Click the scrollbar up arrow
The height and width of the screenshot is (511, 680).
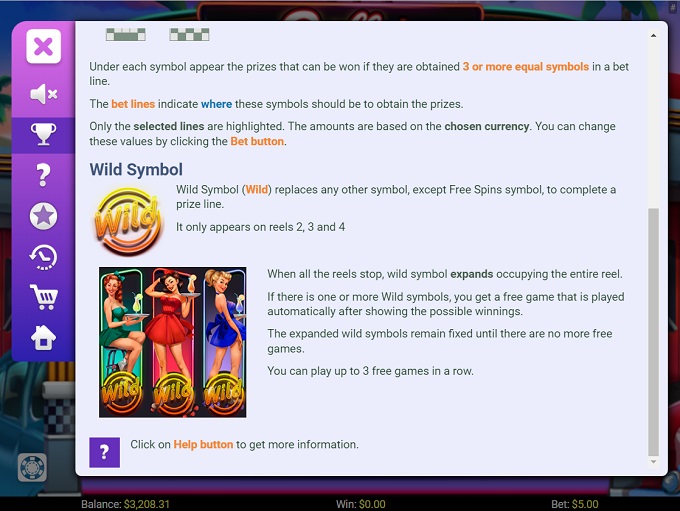pos(653,36)
